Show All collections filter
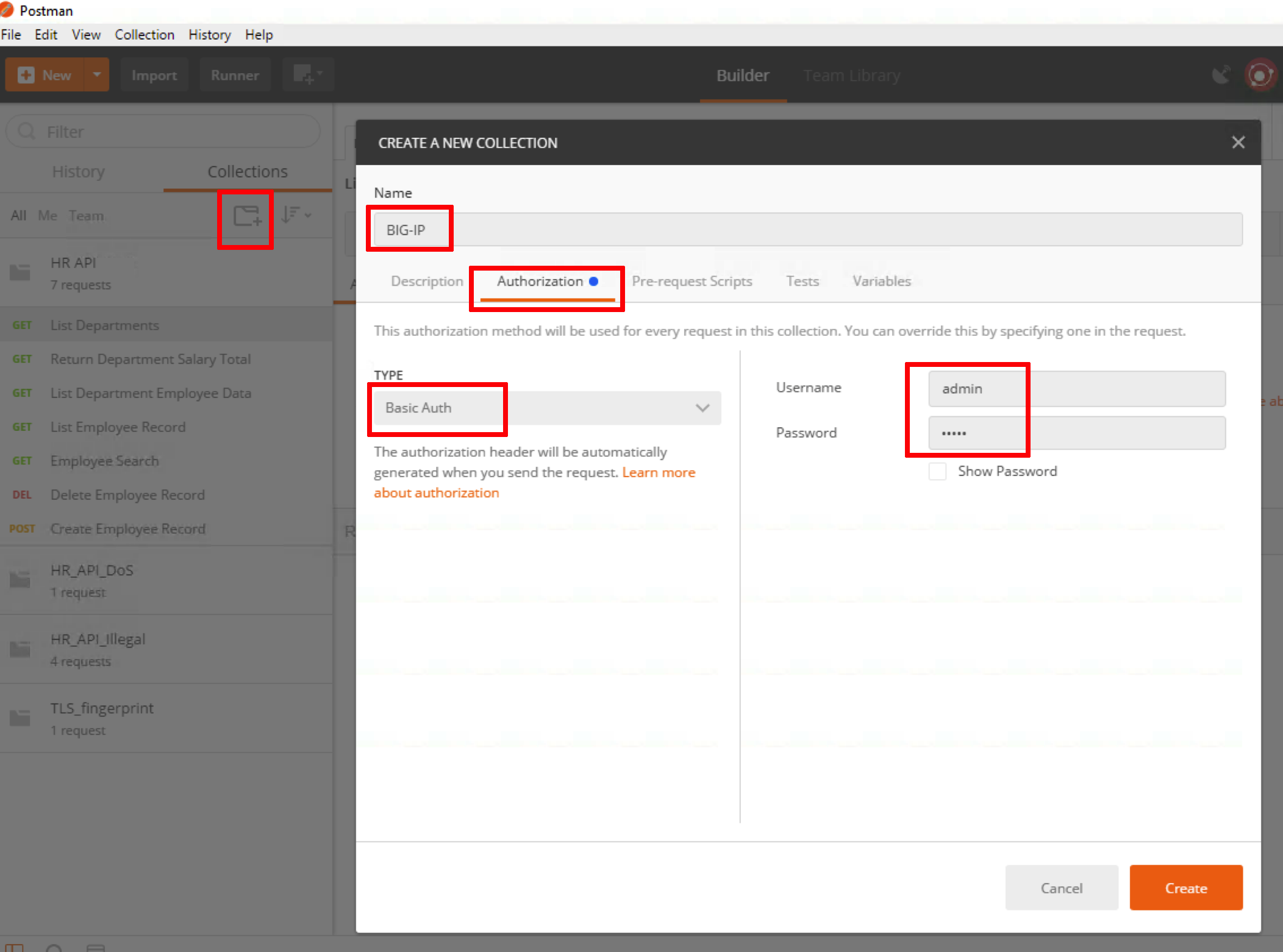 pyautogui.click(x=18, y=215)
